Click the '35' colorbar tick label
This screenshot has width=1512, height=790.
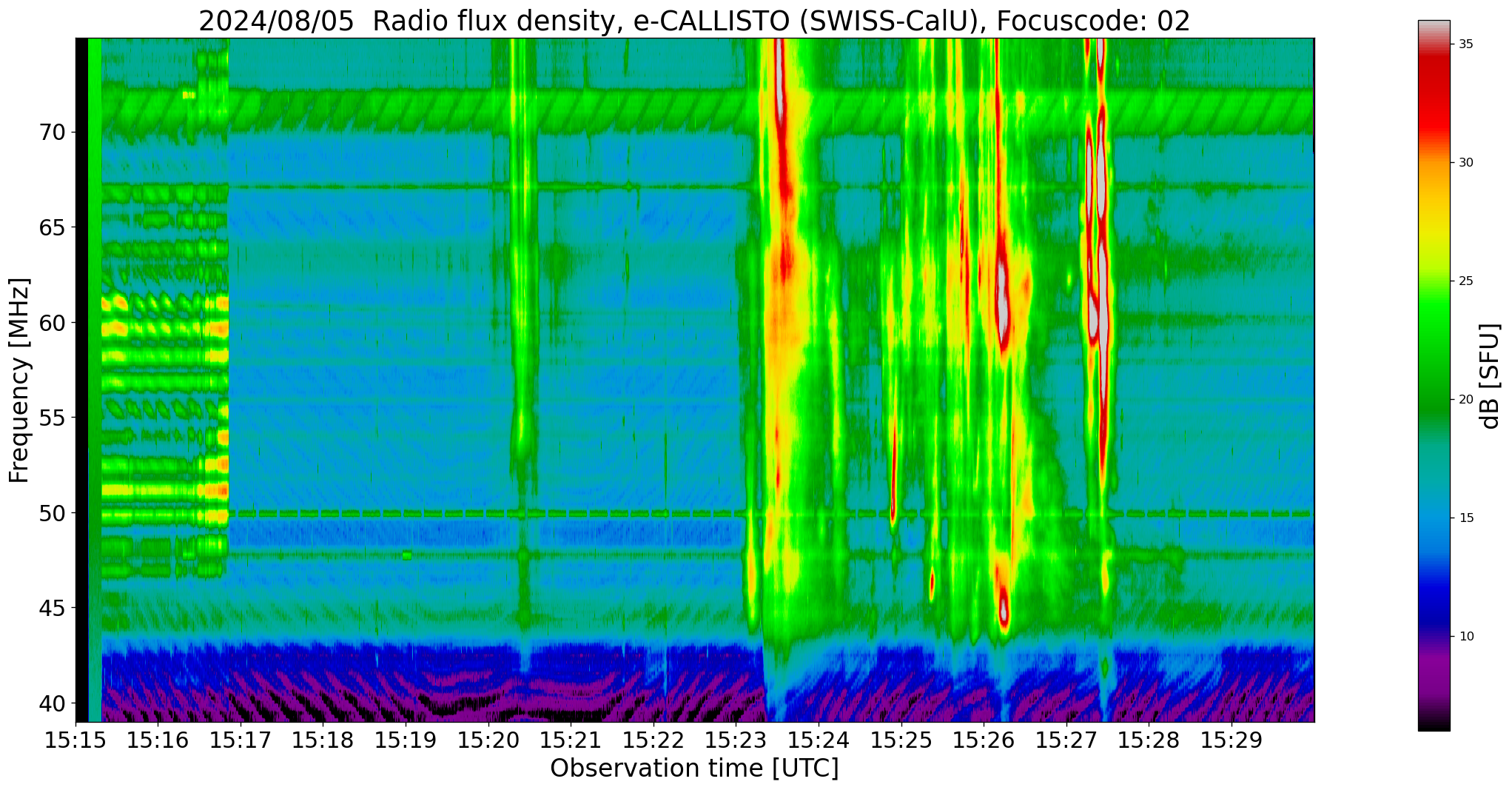tap(1465, 44)
